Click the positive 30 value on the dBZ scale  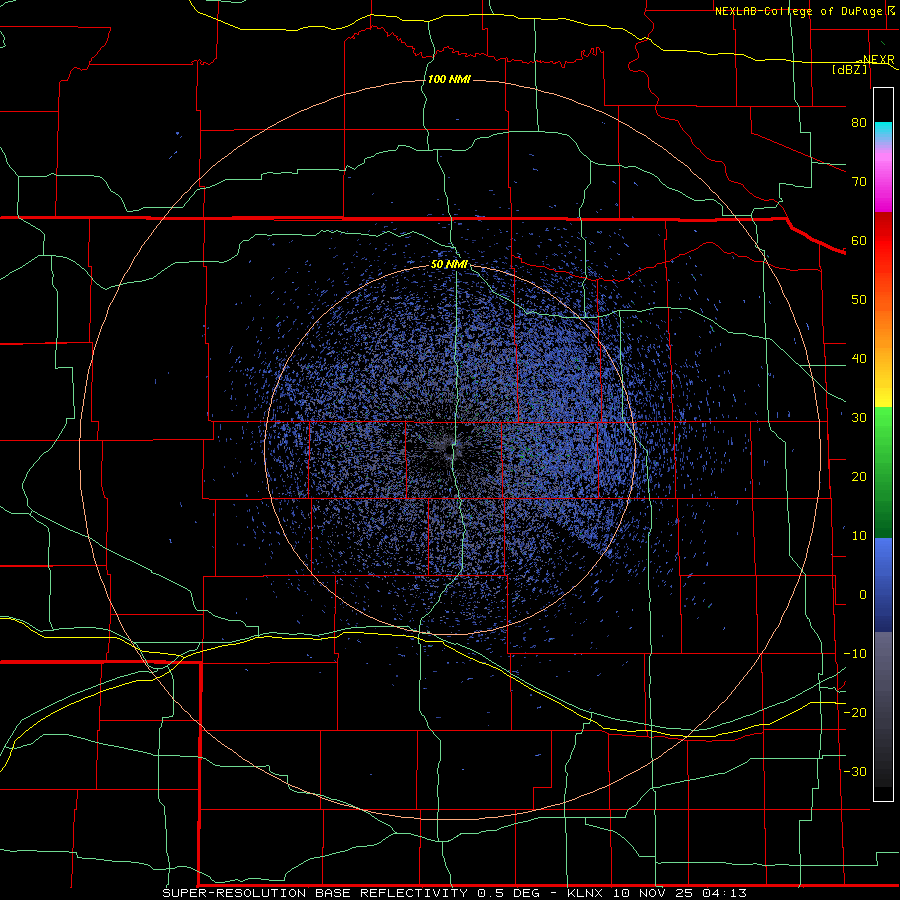tap(859, 417)
